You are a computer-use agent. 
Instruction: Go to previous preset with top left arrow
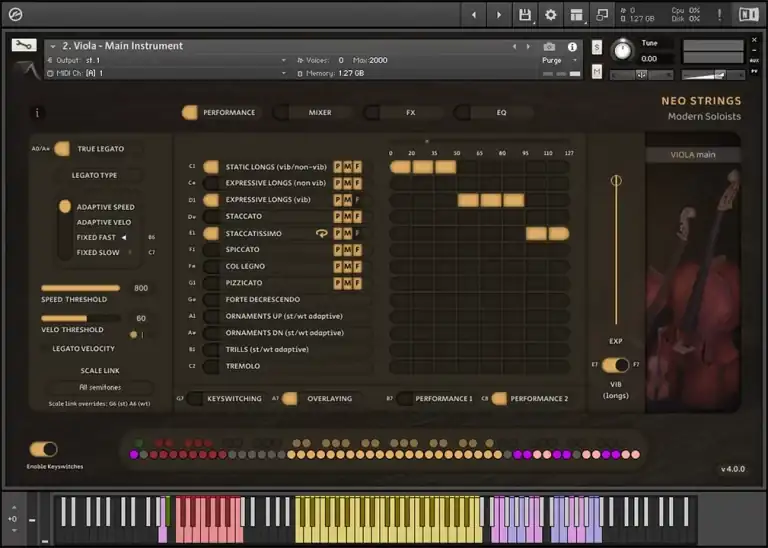point(474,15)
